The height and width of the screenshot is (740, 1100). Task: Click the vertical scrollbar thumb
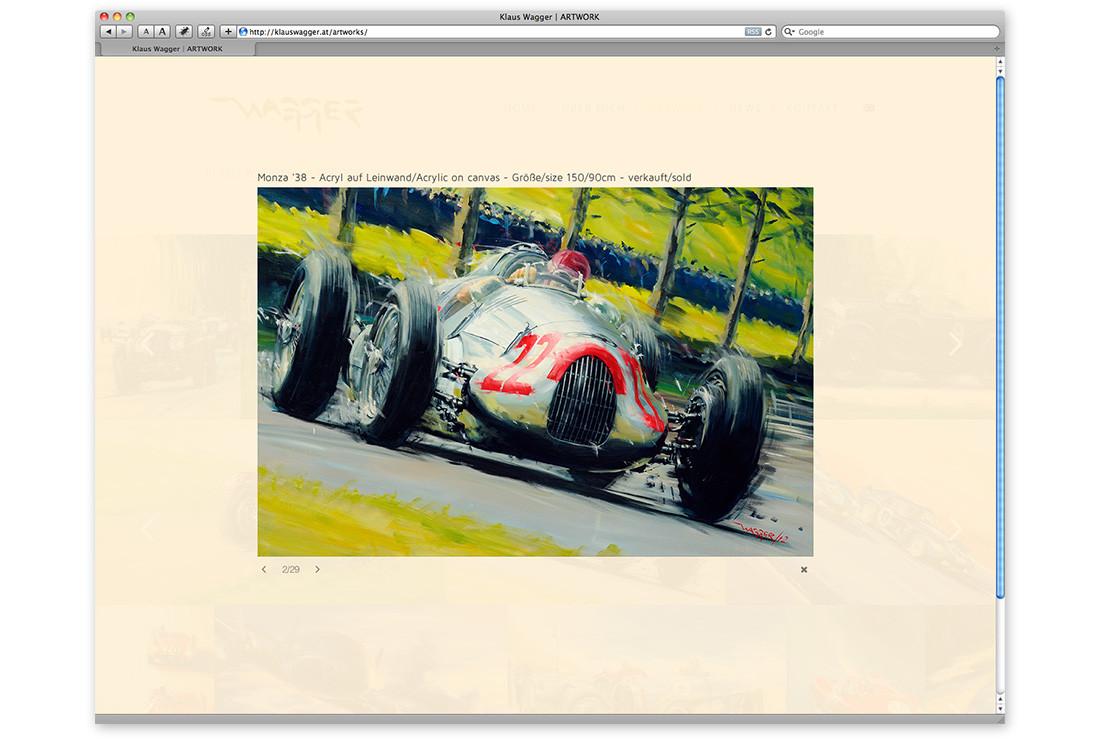[x=1000, y=337]
